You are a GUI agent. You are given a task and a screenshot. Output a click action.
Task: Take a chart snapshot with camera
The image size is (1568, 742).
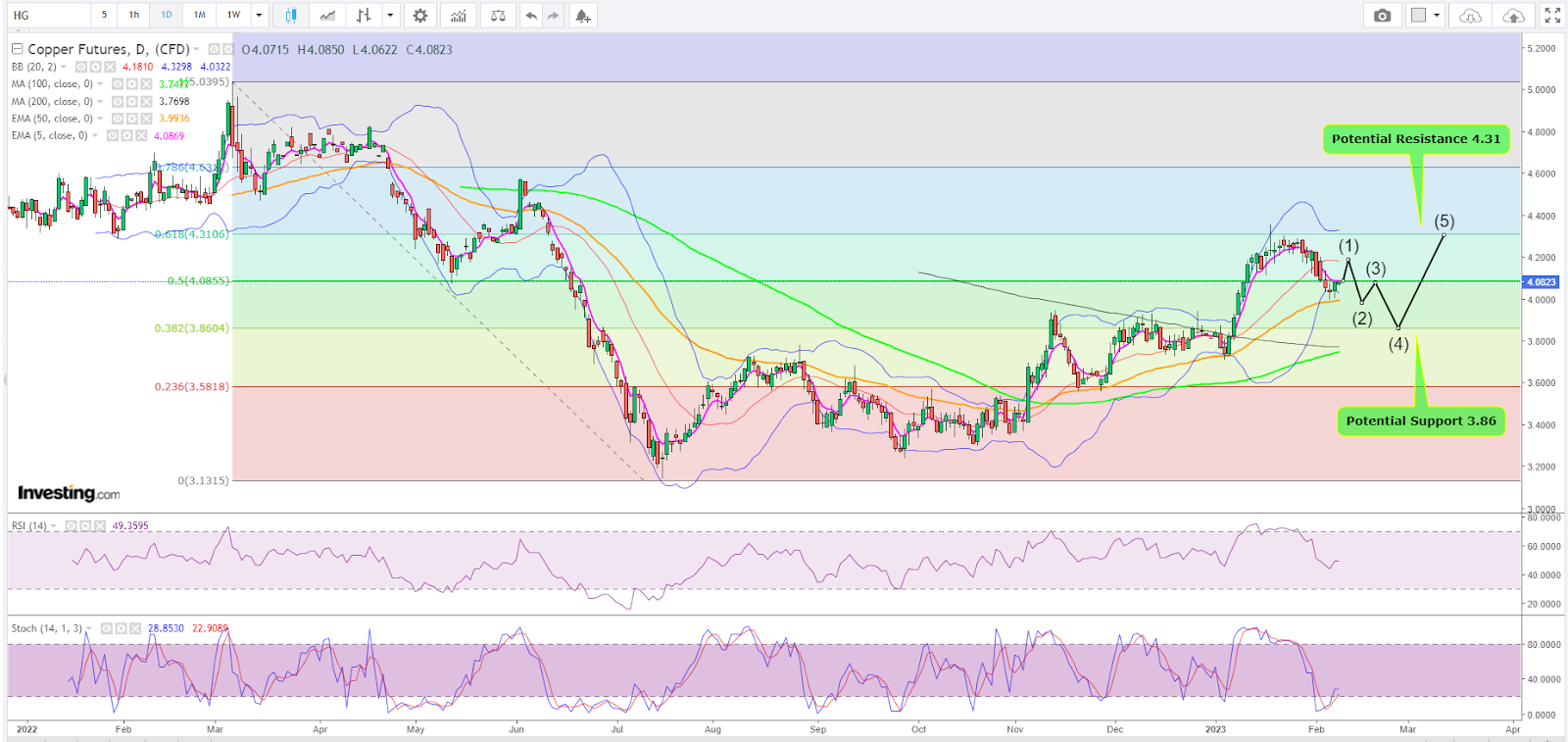[1382, 16]
